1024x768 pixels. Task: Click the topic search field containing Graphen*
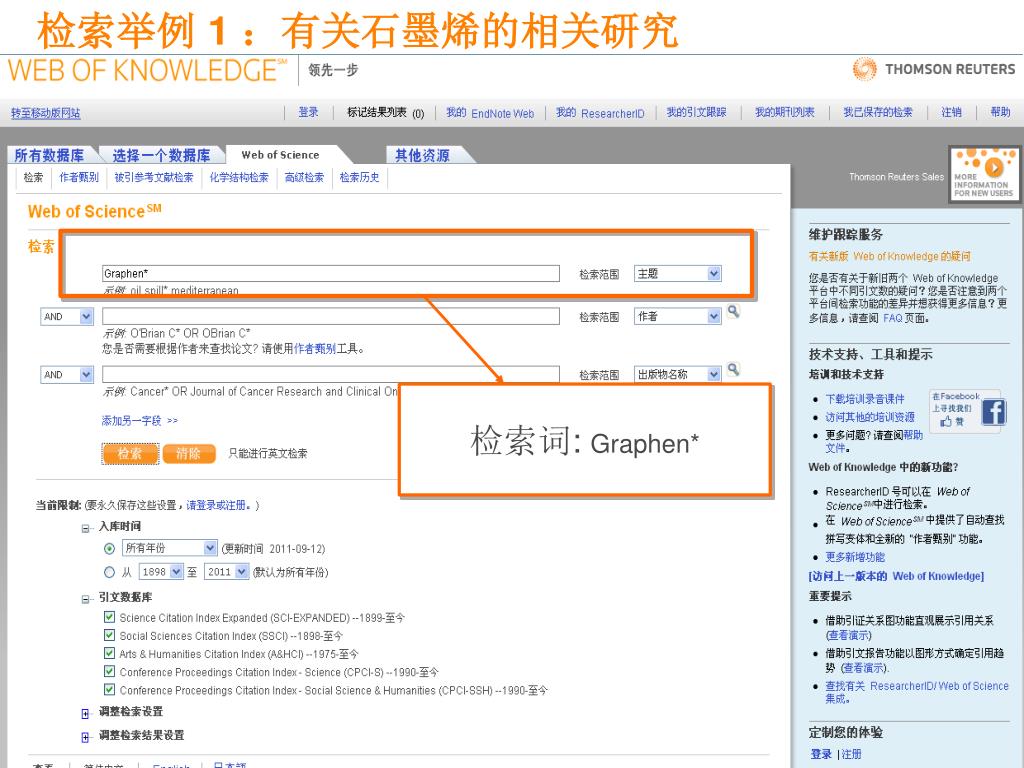330,274
